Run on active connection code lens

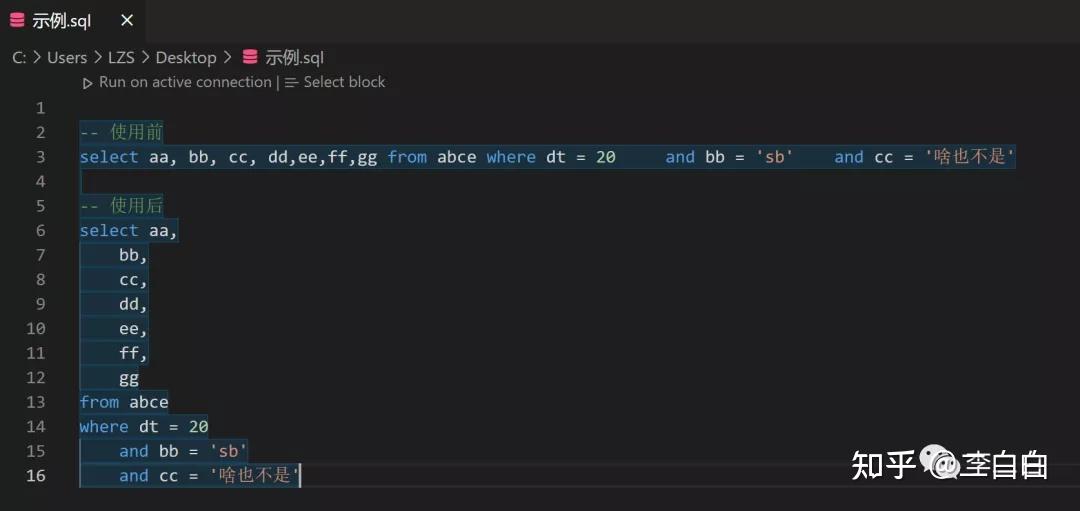pos(185,83)
